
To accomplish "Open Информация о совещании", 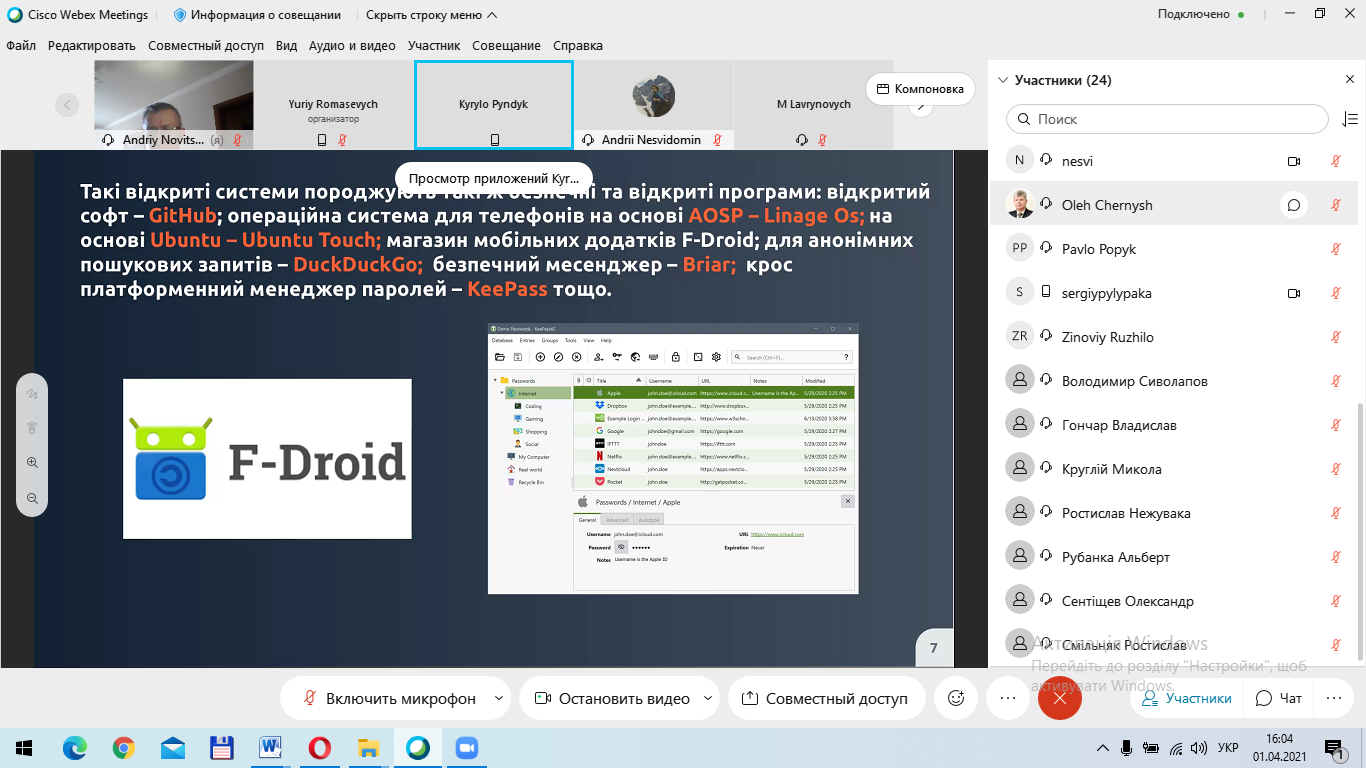I will pyautogui.click(x=257, y=15).
